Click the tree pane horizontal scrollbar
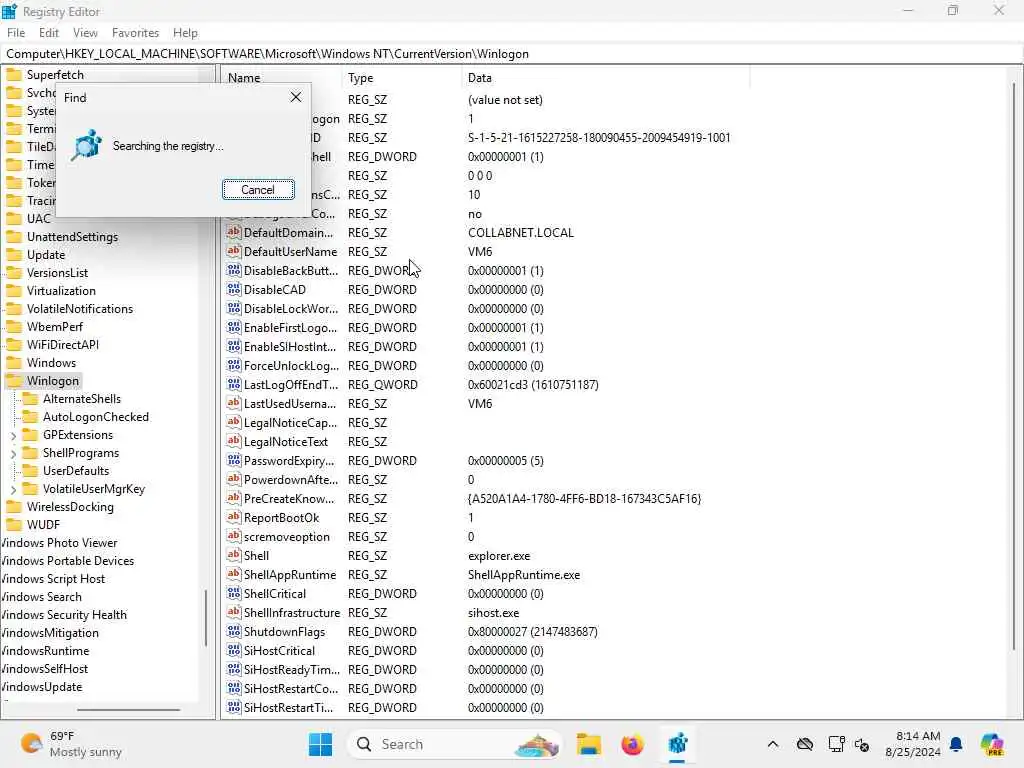Viewport: 1024px width, 768px height. click(128, 709)
